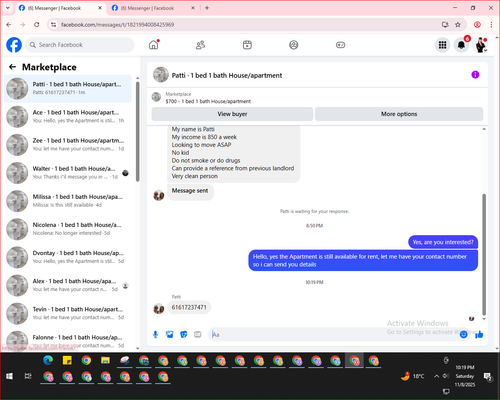500x400 pixels.
Task: Go forward with the browser forward arrow
Action: 23,25
